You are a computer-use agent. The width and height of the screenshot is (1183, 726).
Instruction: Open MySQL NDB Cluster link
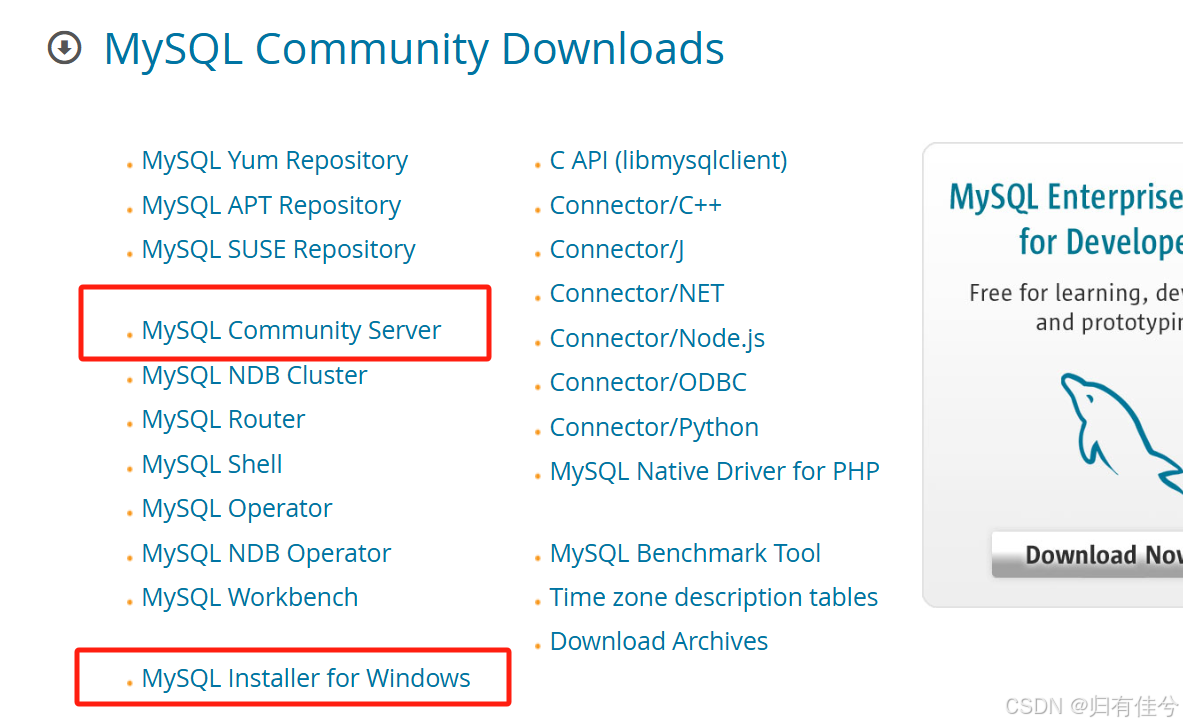(x=254, y=375)
